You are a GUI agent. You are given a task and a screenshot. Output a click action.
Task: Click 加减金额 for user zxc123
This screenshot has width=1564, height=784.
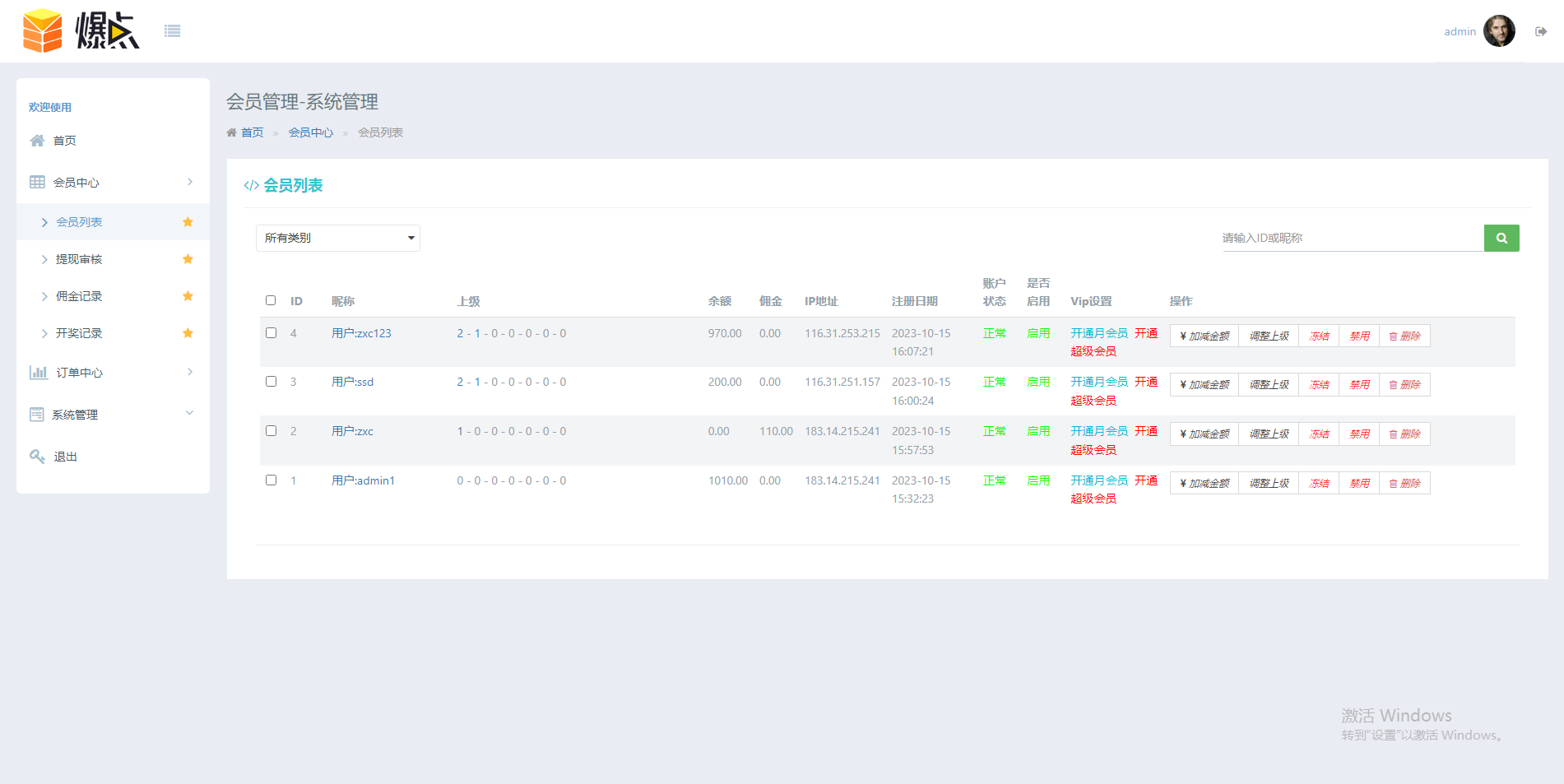(x=1204, y=336)
